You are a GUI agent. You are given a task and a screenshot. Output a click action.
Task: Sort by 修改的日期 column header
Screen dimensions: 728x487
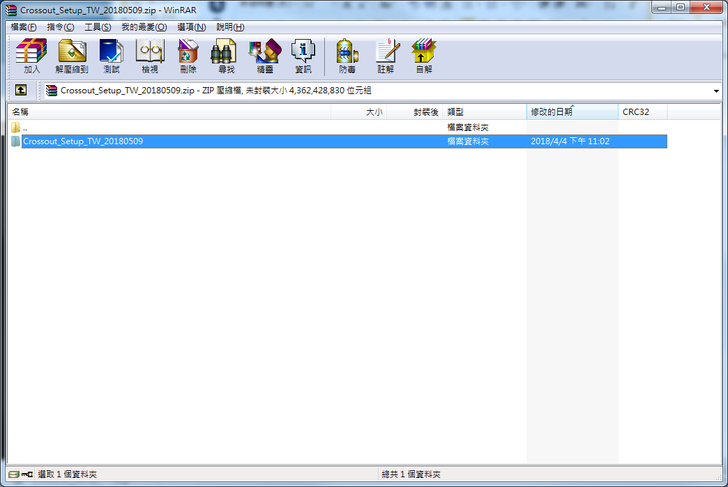[572, 112]
